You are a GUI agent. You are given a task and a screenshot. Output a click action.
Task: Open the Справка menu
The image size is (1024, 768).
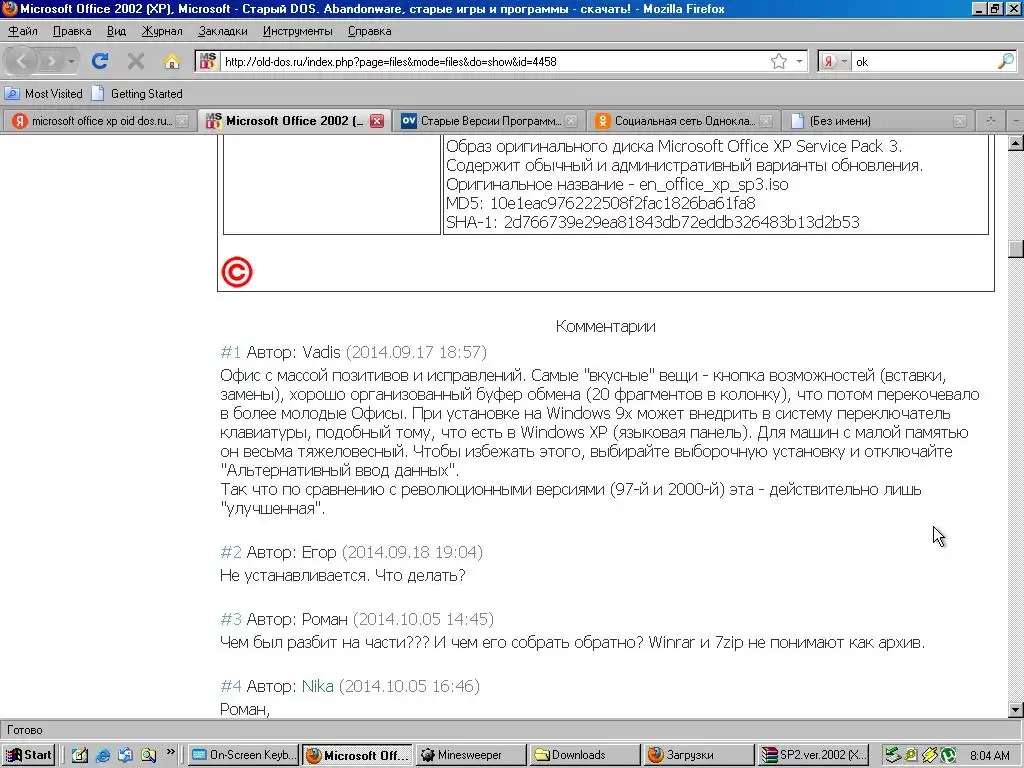369,31
